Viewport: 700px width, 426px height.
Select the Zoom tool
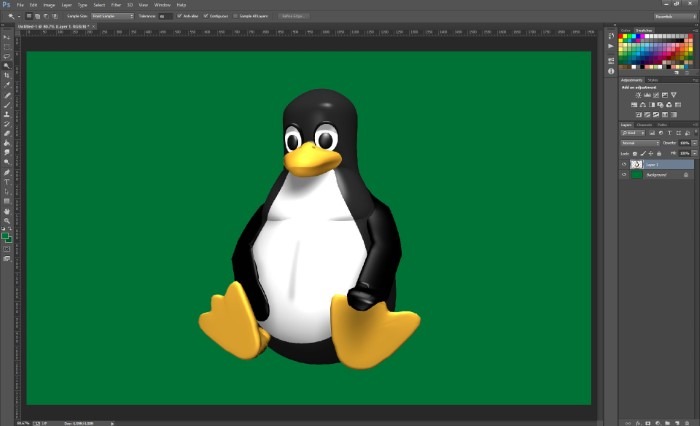click(7, 221)
